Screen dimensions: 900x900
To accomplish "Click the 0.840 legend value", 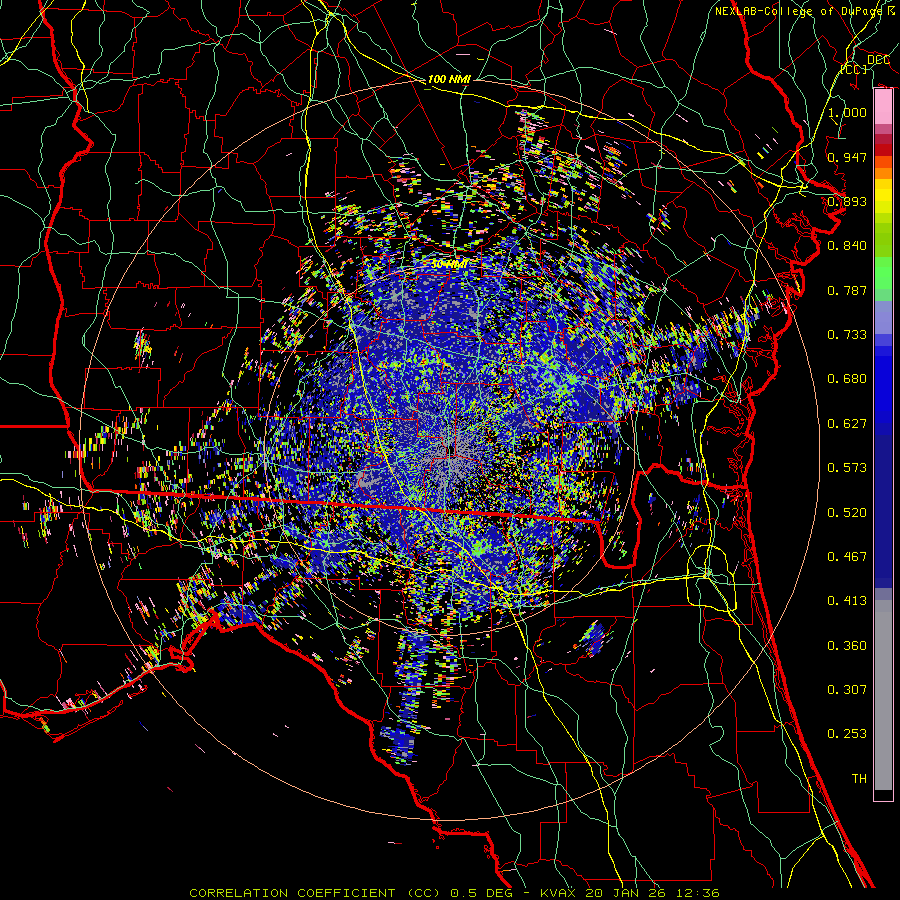I will (x=847, y=246).
